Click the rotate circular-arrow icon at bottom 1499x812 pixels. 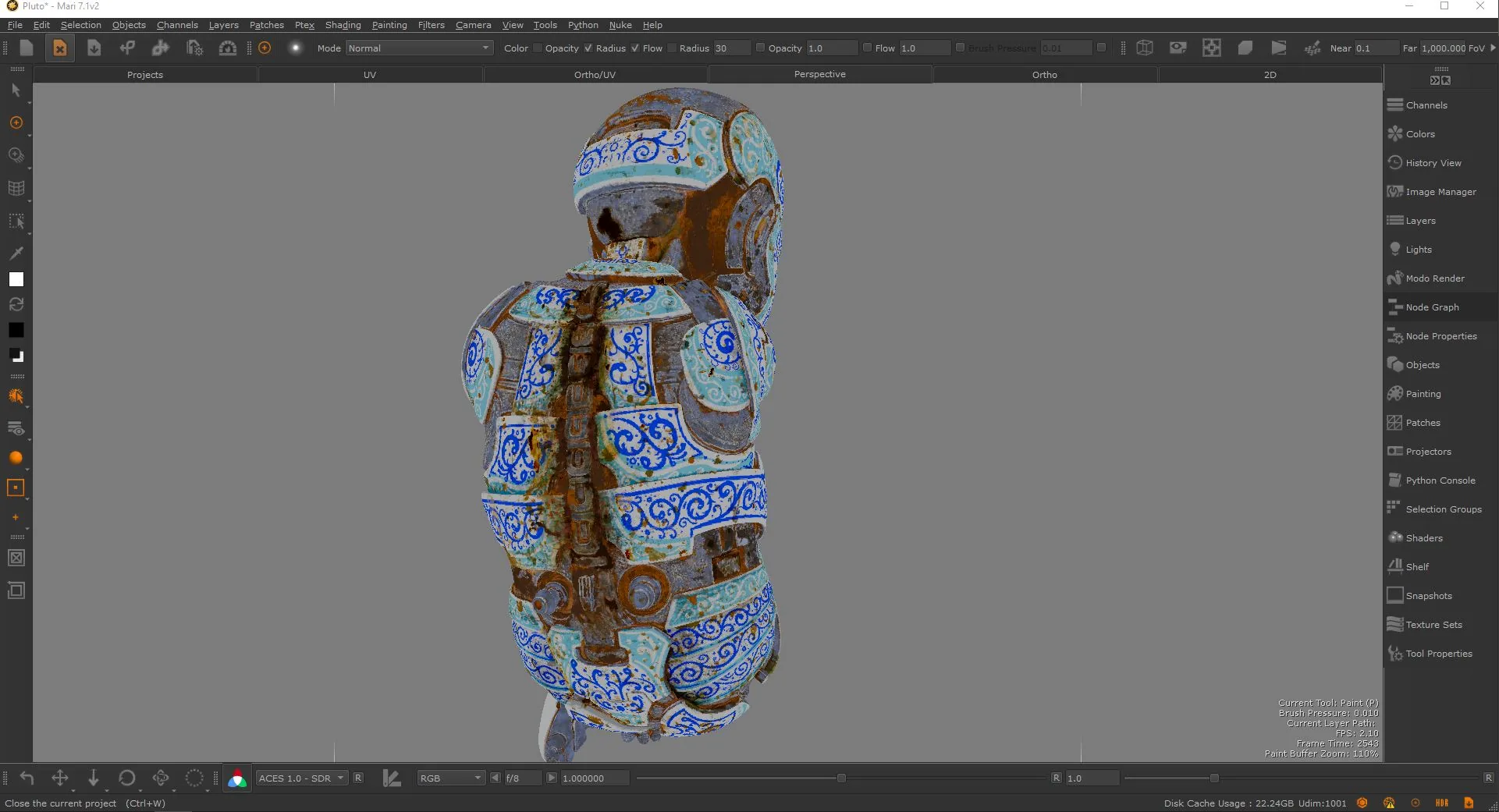point(126,778)
